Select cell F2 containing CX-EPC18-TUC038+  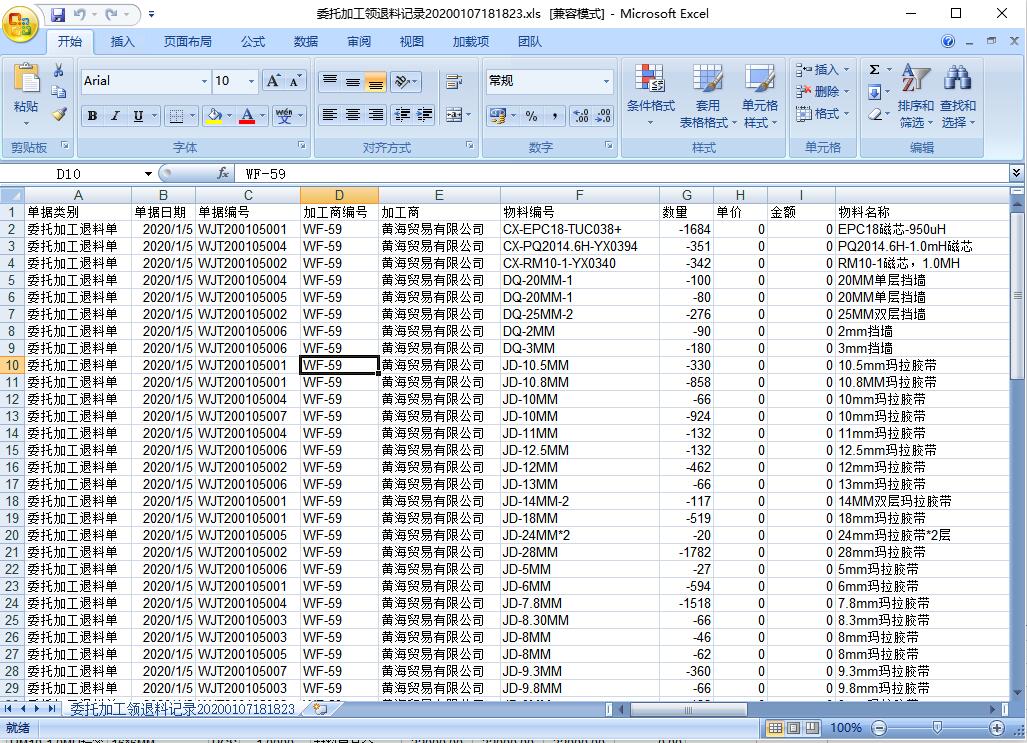tap(579, 229)
